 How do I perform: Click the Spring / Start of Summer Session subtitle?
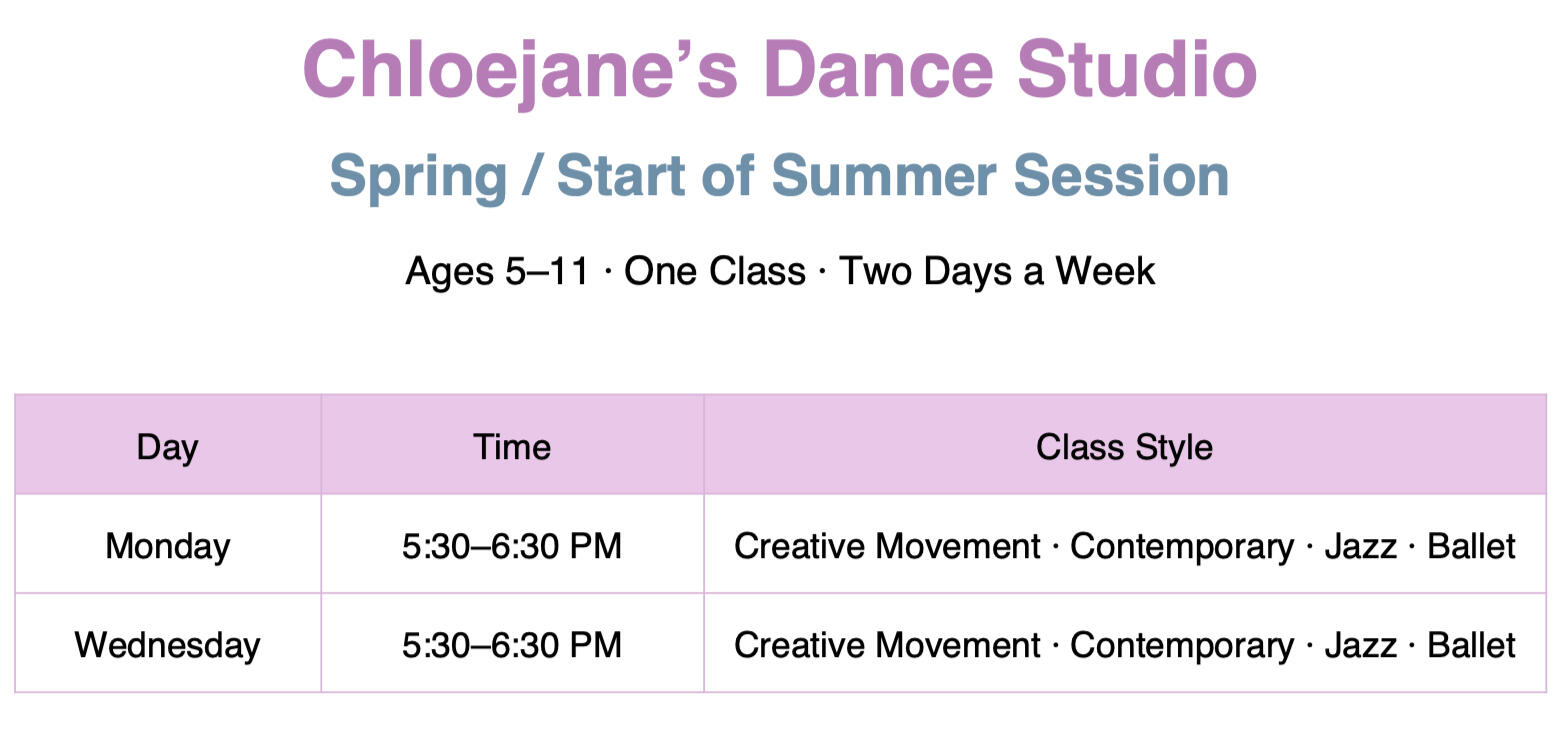point(779,175)
